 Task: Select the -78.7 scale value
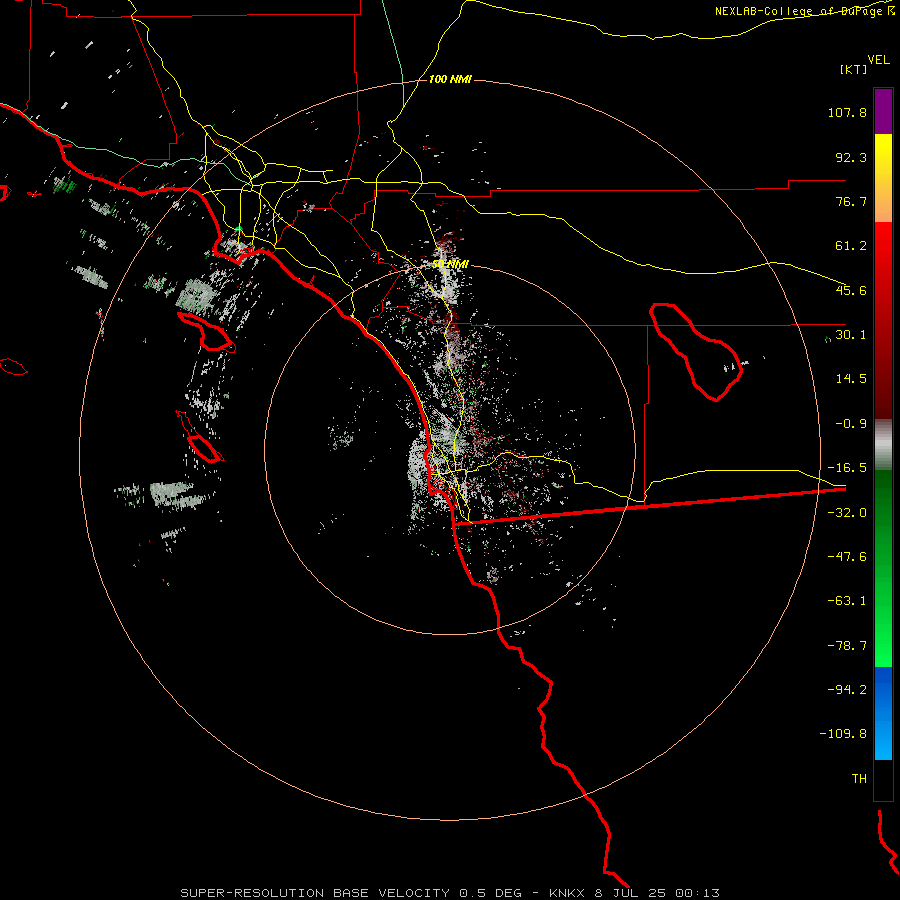[847, 646]
